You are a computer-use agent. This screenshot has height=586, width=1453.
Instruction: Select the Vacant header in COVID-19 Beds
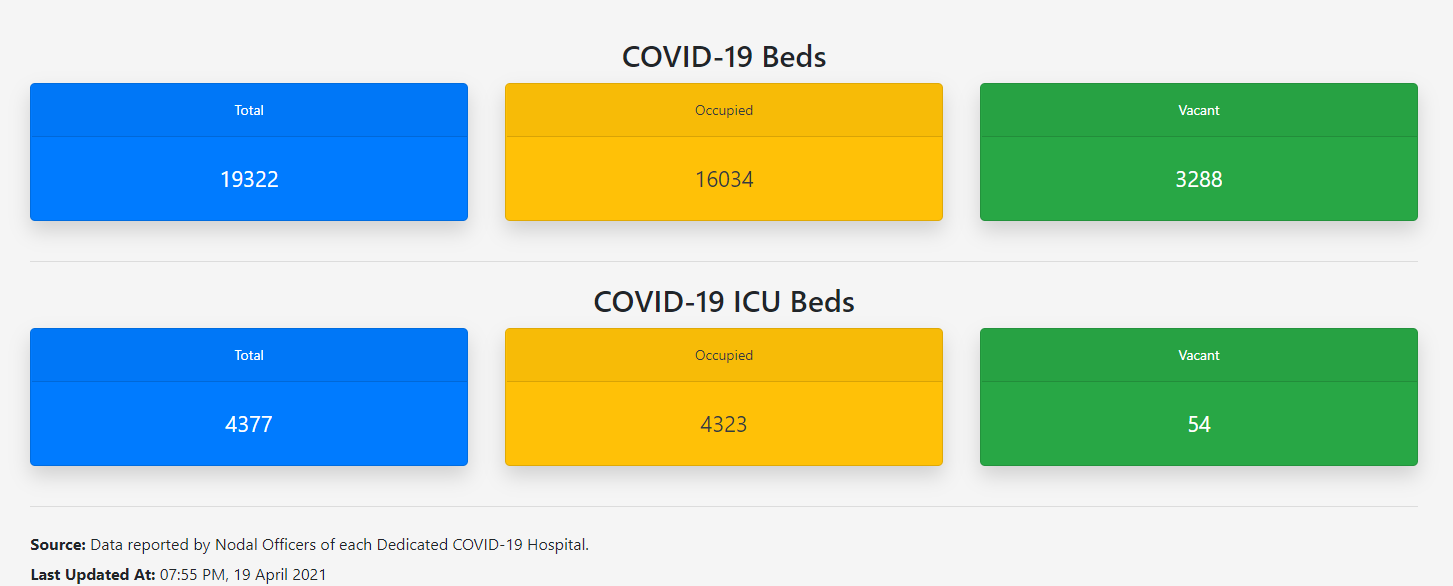coord(1199,110)
